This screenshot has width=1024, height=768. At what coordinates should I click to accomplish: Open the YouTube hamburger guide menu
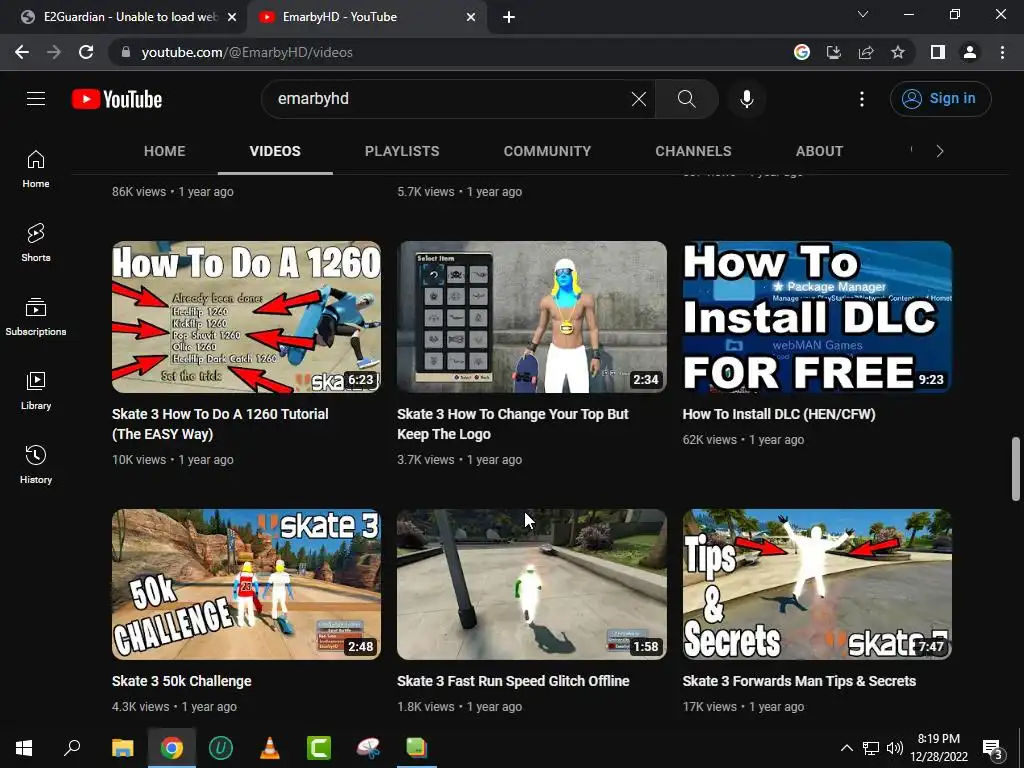[36, 99]
